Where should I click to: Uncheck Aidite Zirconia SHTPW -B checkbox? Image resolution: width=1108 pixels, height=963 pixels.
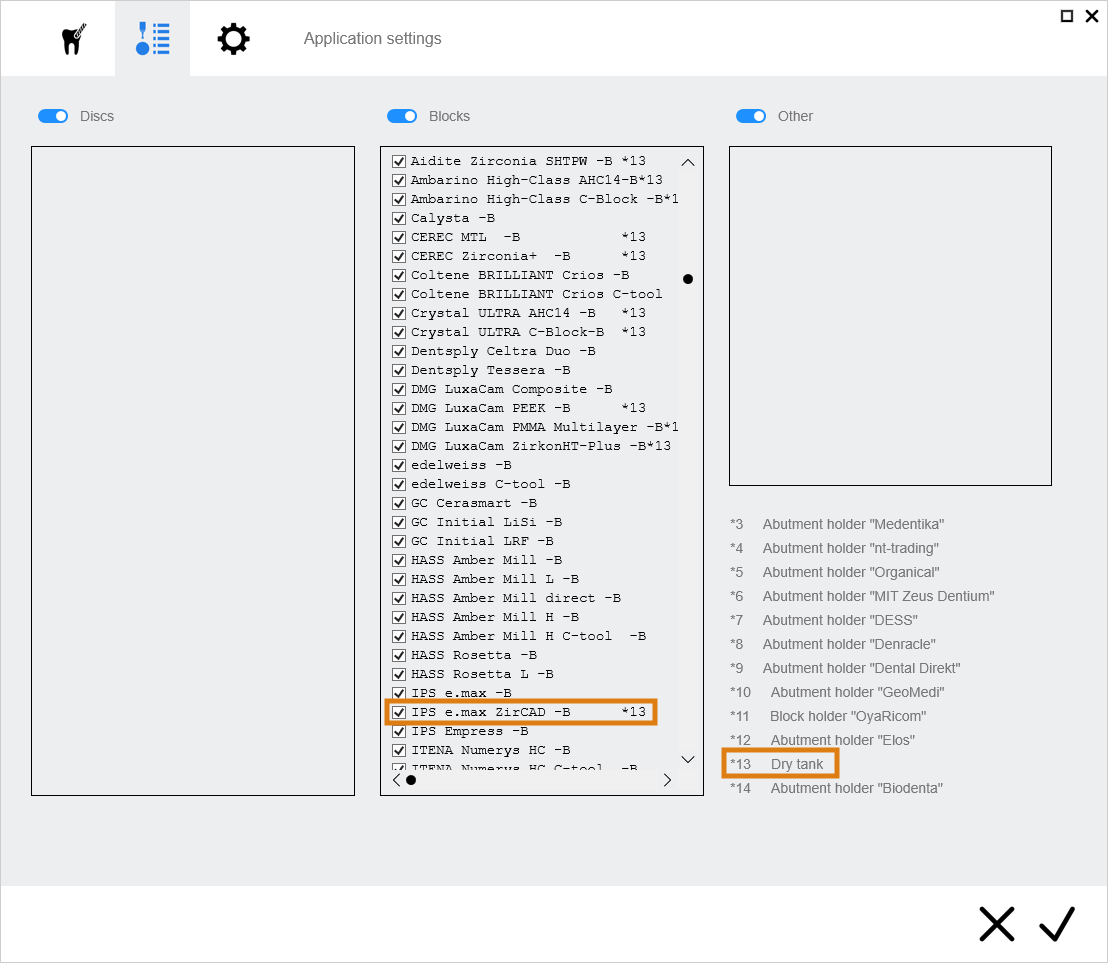pyautogui.click(x=399, y=161)
